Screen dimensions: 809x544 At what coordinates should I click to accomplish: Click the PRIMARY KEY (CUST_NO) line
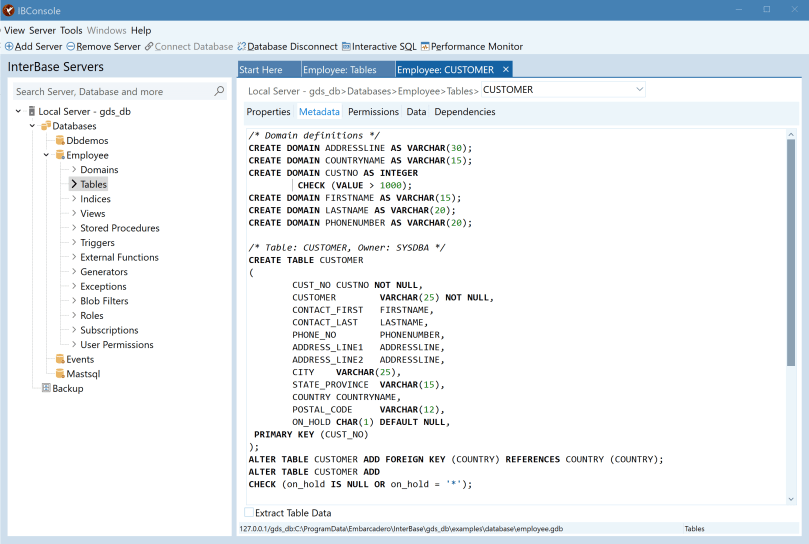(311, 434)
